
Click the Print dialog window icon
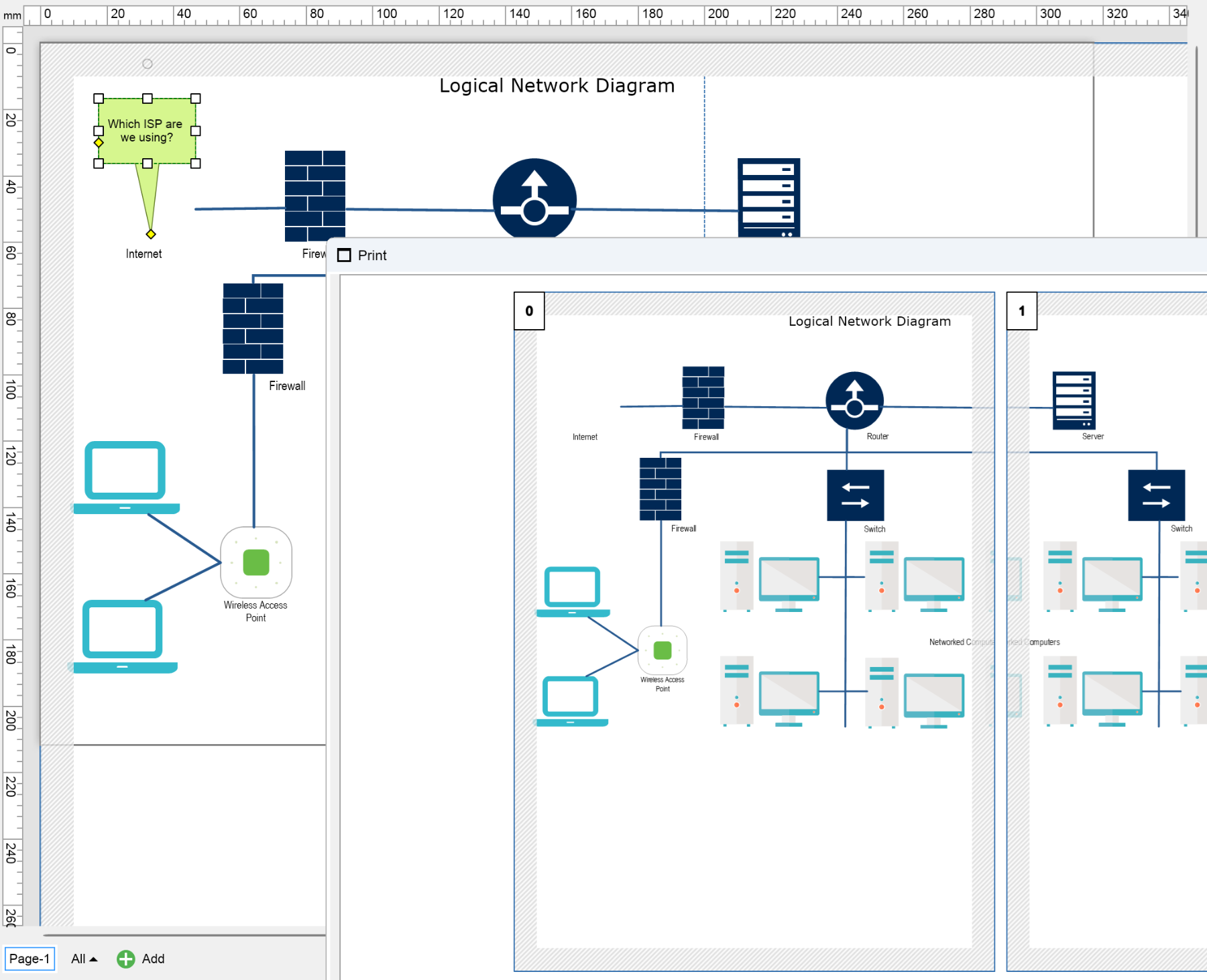click(x=344, y=255)
